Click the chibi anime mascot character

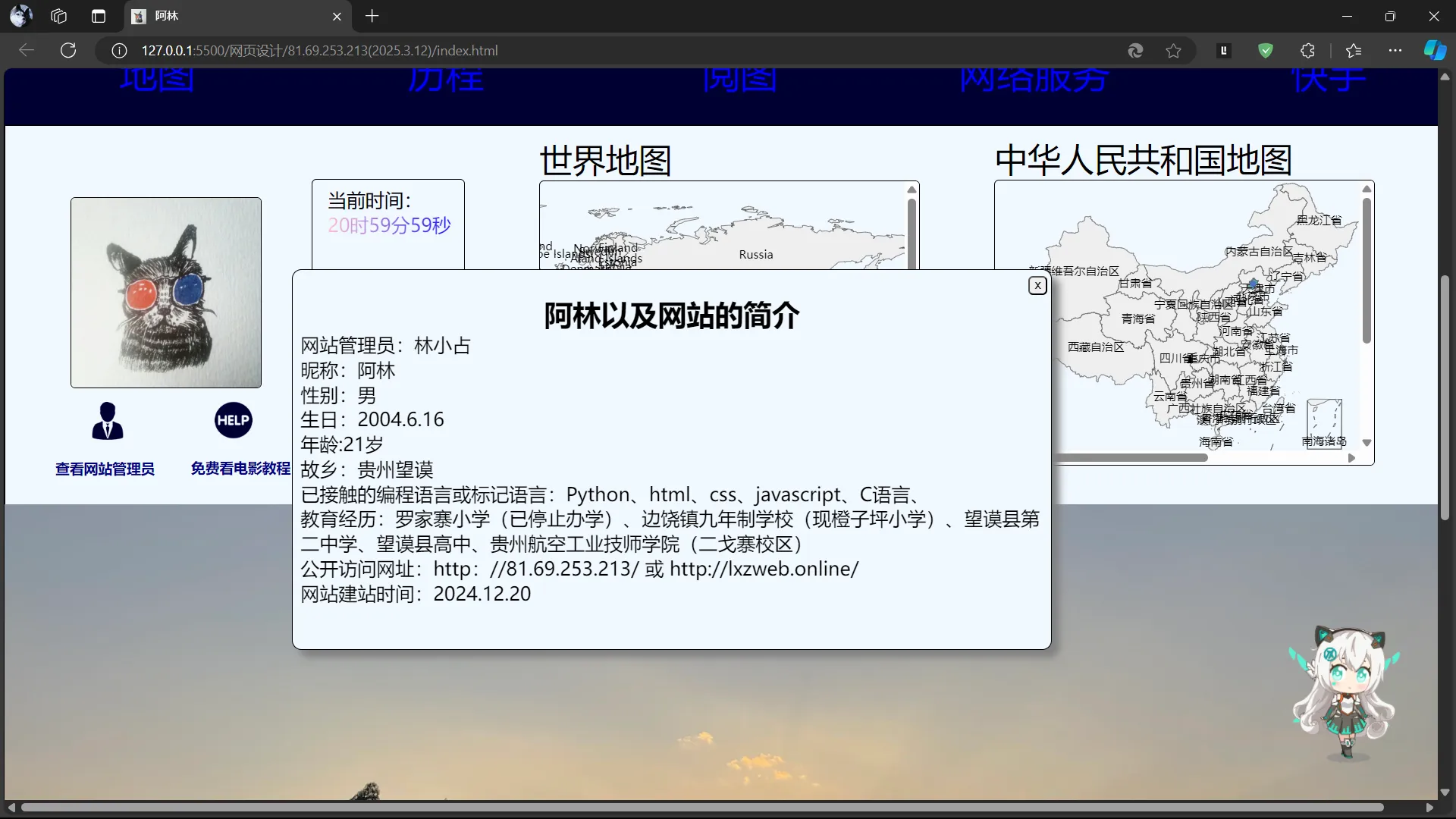click(1347, 692)
